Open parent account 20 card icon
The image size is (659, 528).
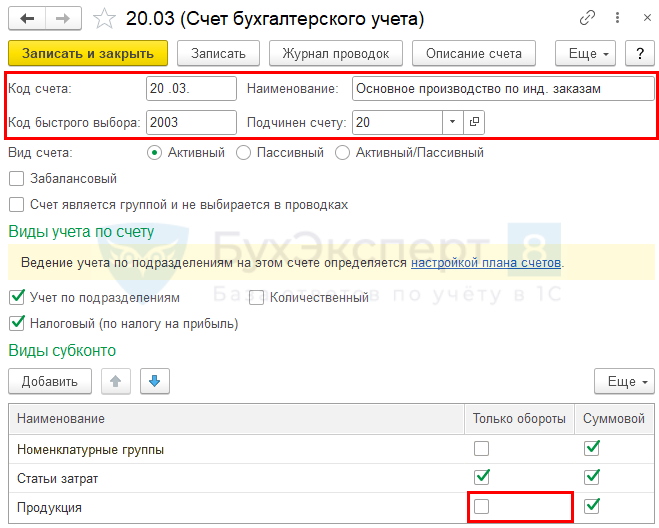click(474, 122)
